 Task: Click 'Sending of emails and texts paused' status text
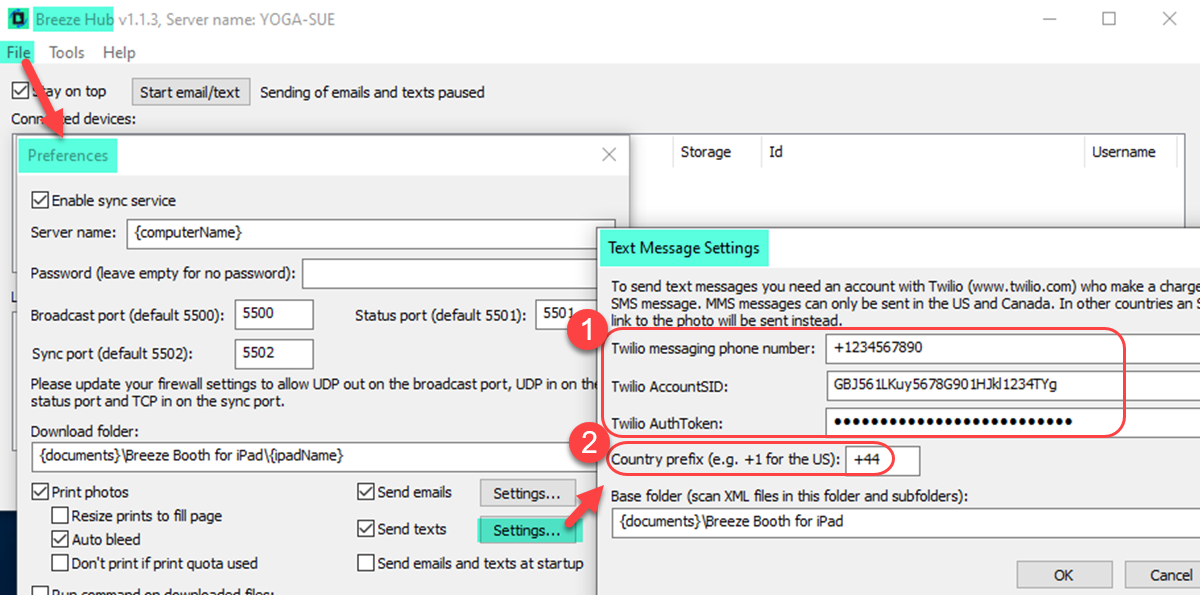pyautogui.click(x=372, y=92)
